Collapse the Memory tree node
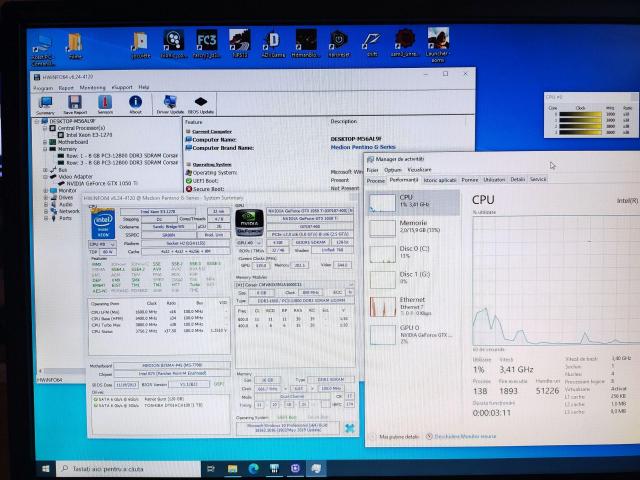This screenshot has width=640, height=480. [45, 149]
